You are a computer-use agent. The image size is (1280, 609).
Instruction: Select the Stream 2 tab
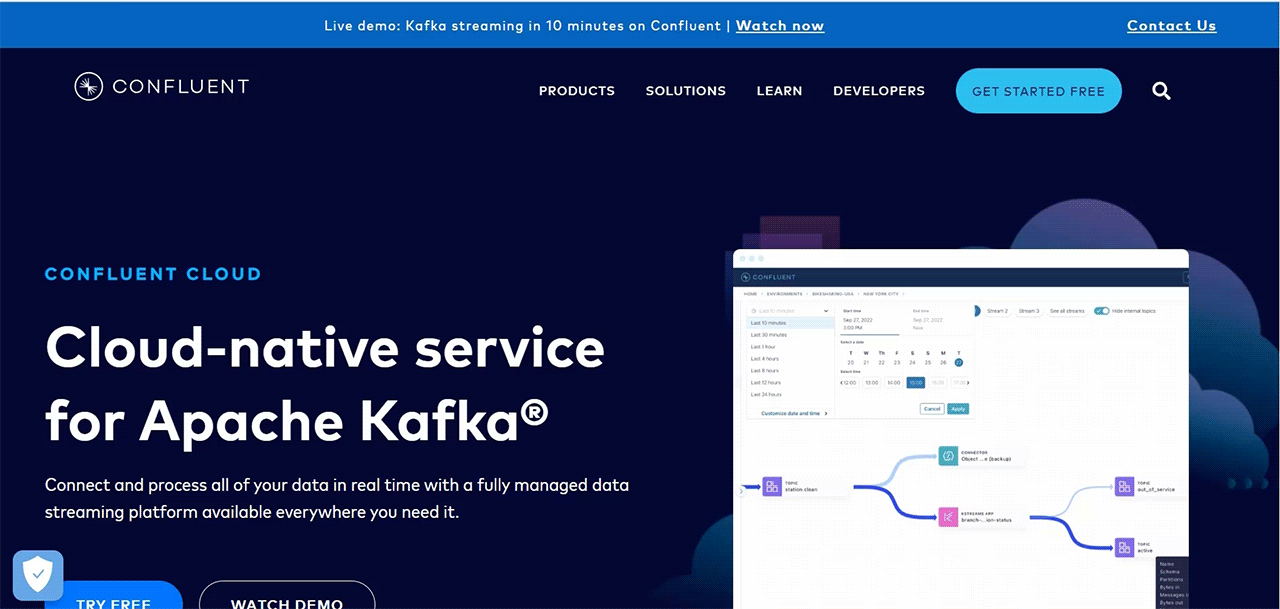coord(997,311)
